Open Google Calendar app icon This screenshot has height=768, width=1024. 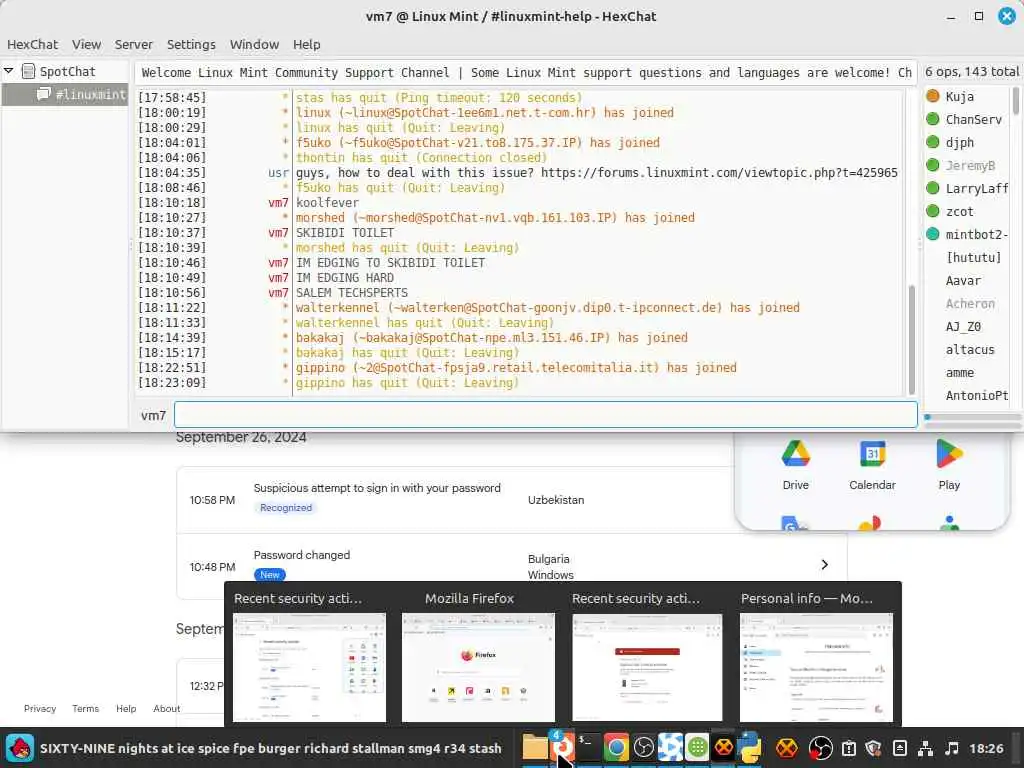tap(872, 454)
